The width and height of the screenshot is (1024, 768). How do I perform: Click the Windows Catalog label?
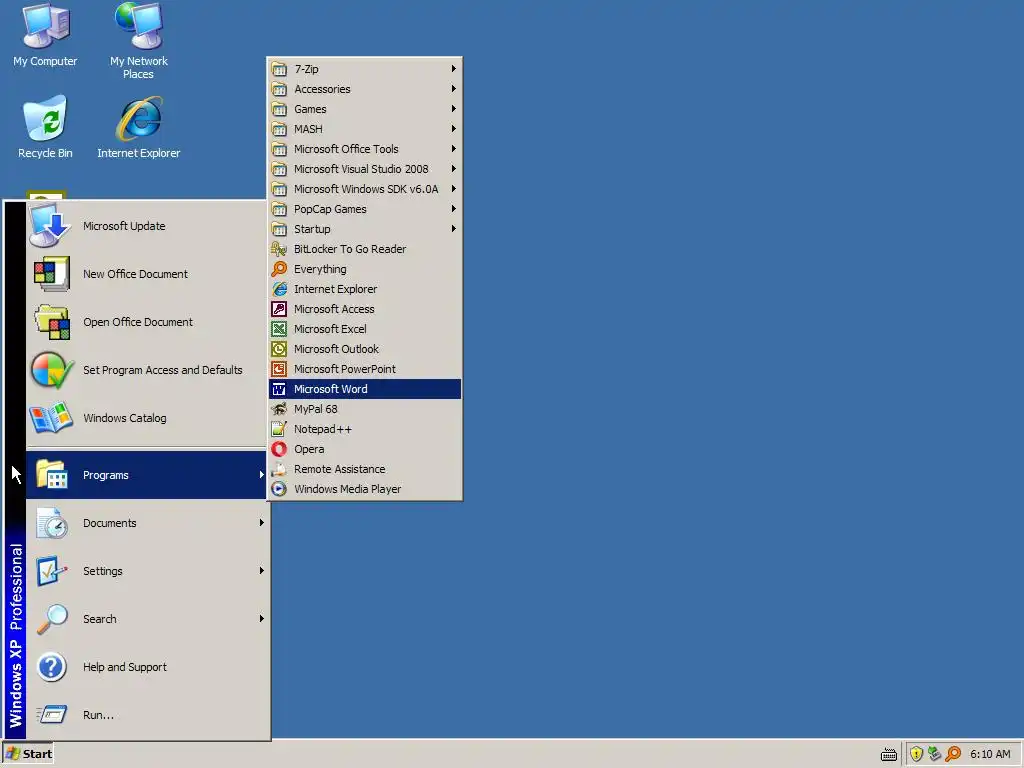coord(125,418)
